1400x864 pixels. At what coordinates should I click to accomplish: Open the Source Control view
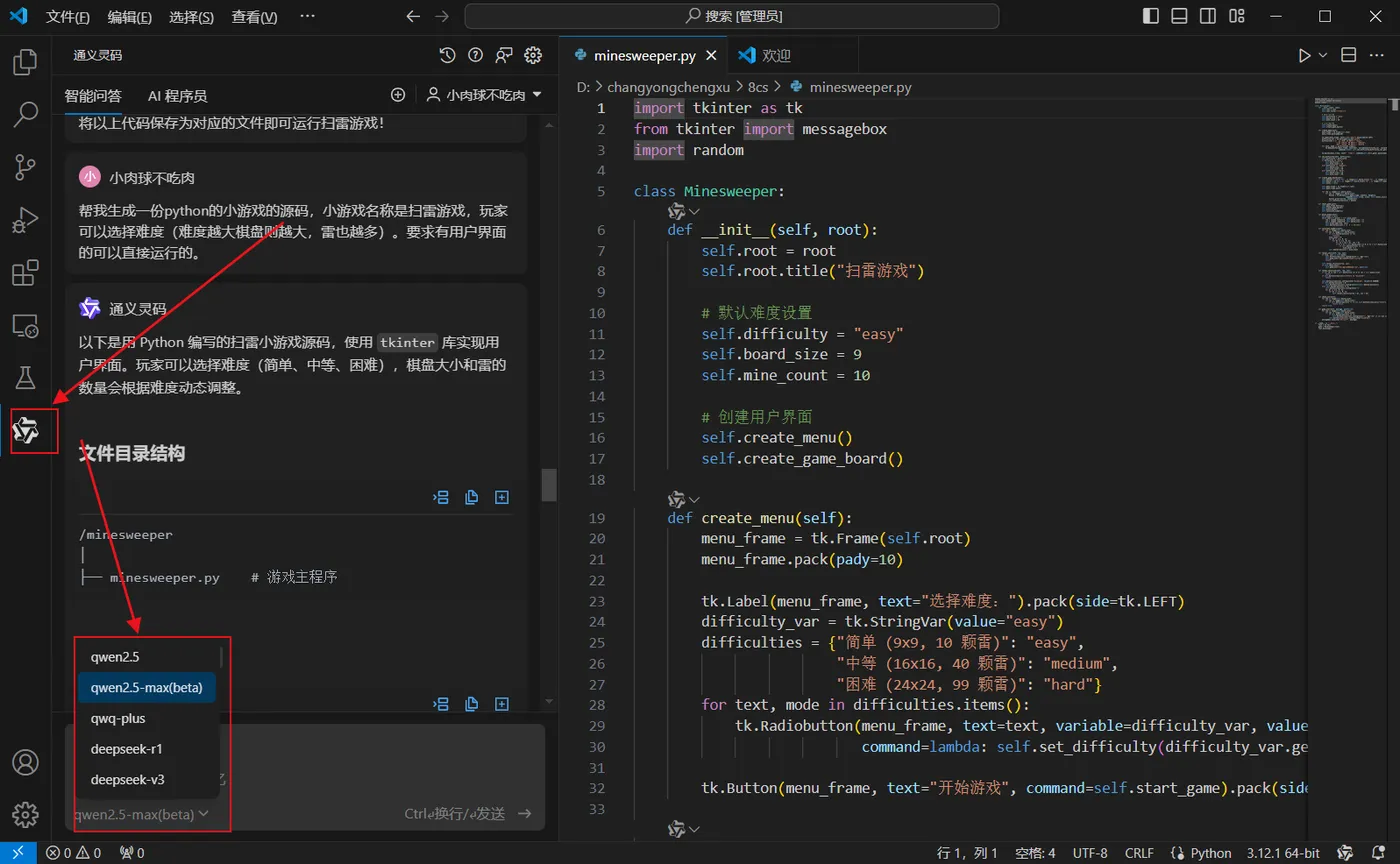tap(25, 167)
